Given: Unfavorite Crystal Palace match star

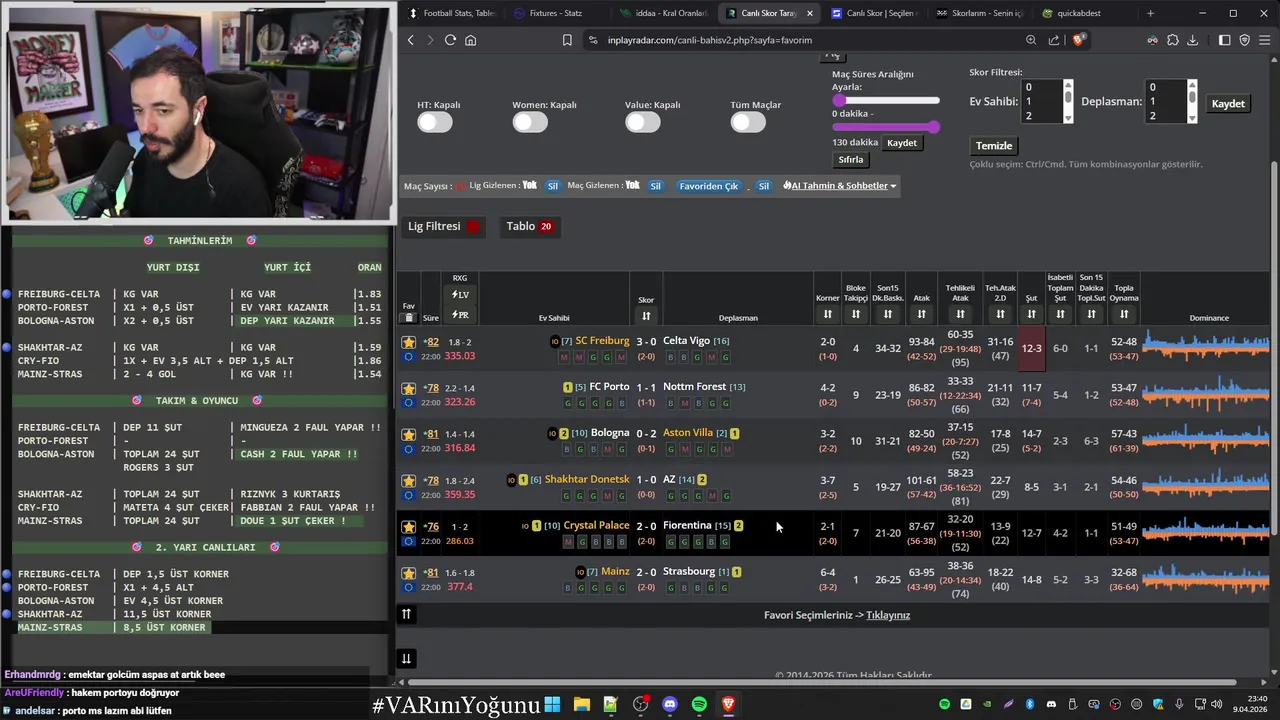Looking at the screenshot, I should tap(408, 526).
